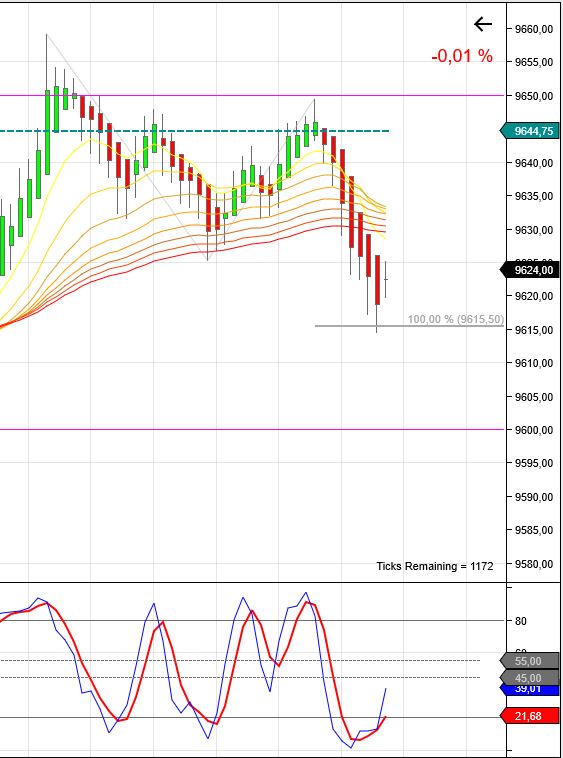
Task: Click the 9600,00 price axis label
Action: (x=534, y=430)
